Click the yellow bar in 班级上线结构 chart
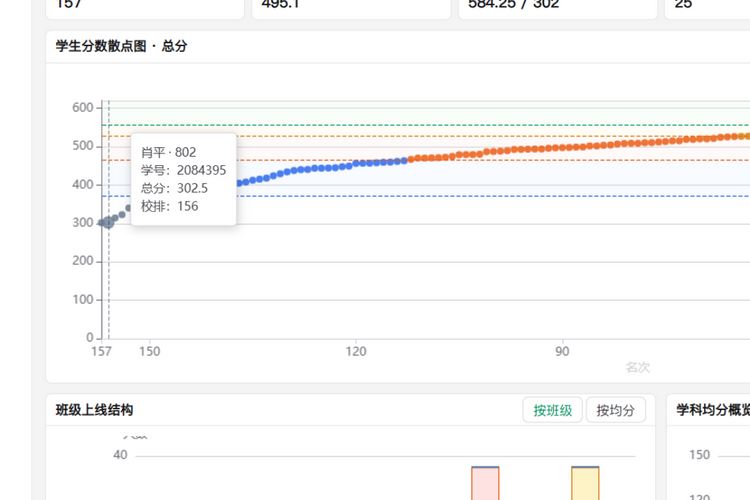This screenshot has height=500, width=750. 585,483
